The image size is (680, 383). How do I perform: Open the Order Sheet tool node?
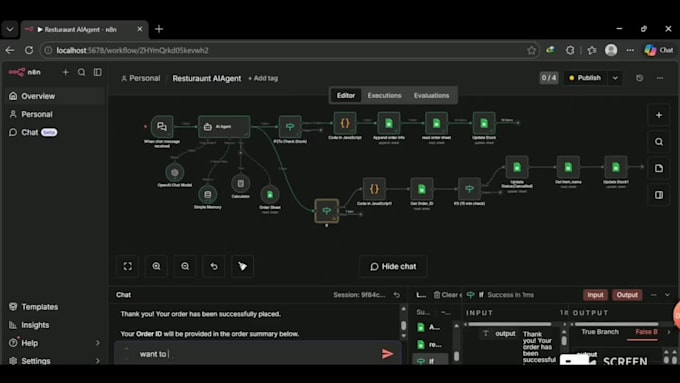tap(270, 195)
